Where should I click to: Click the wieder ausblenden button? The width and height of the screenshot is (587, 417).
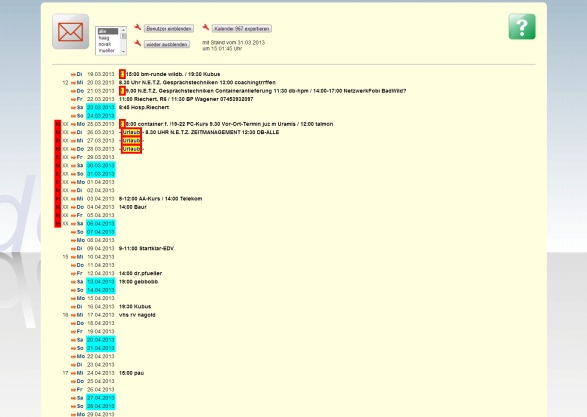tap(167, 44)
